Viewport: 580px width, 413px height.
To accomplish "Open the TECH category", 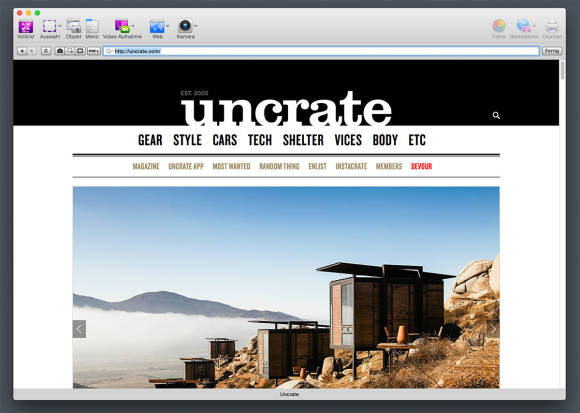I will pos(260,140).
